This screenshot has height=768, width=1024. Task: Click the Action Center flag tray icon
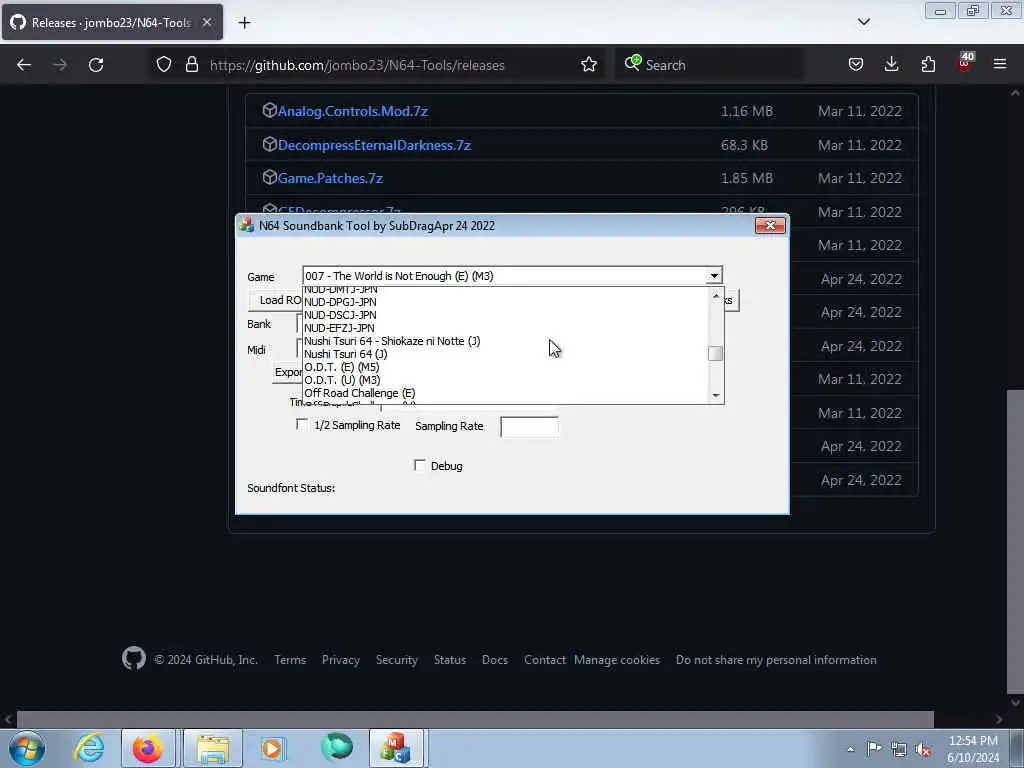coord(874,749)
